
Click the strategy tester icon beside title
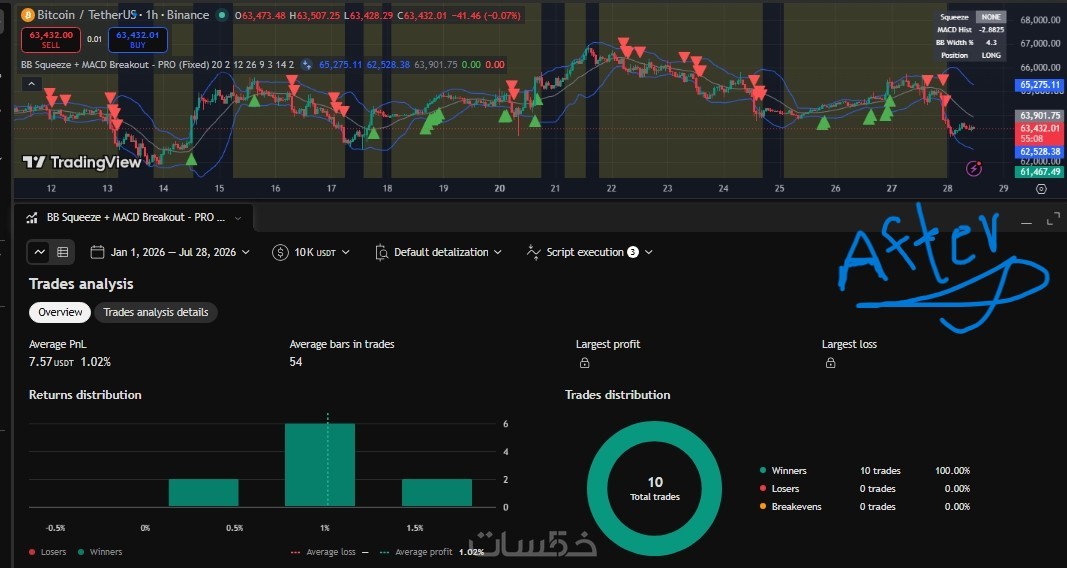[x=32, y=218]
